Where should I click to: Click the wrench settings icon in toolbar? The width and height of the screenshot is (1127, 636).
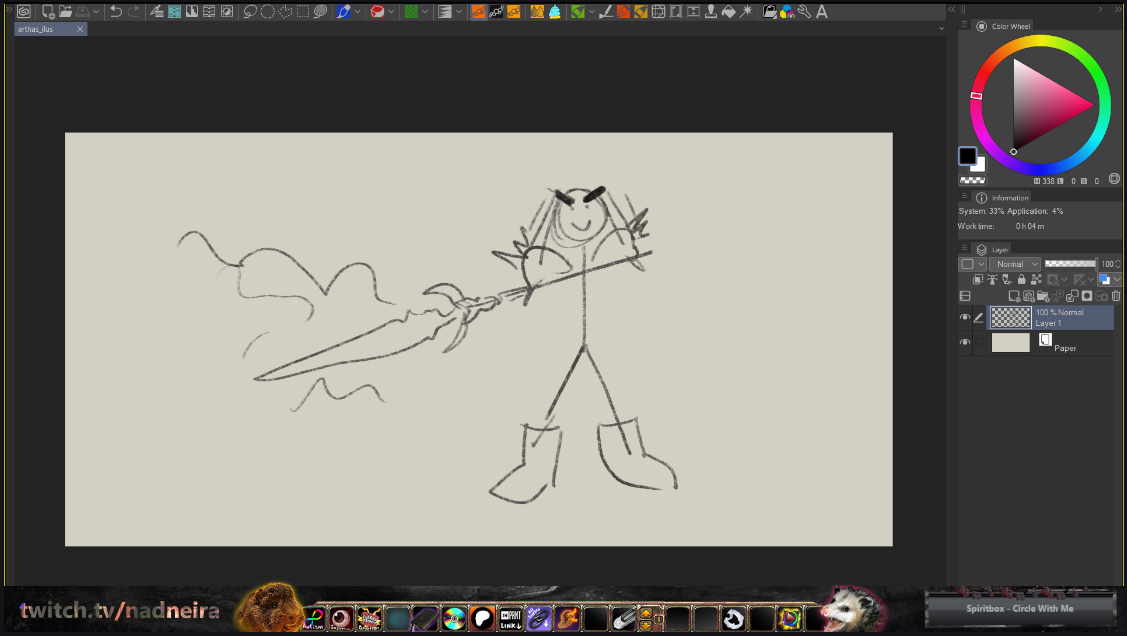tap(804, 12)
